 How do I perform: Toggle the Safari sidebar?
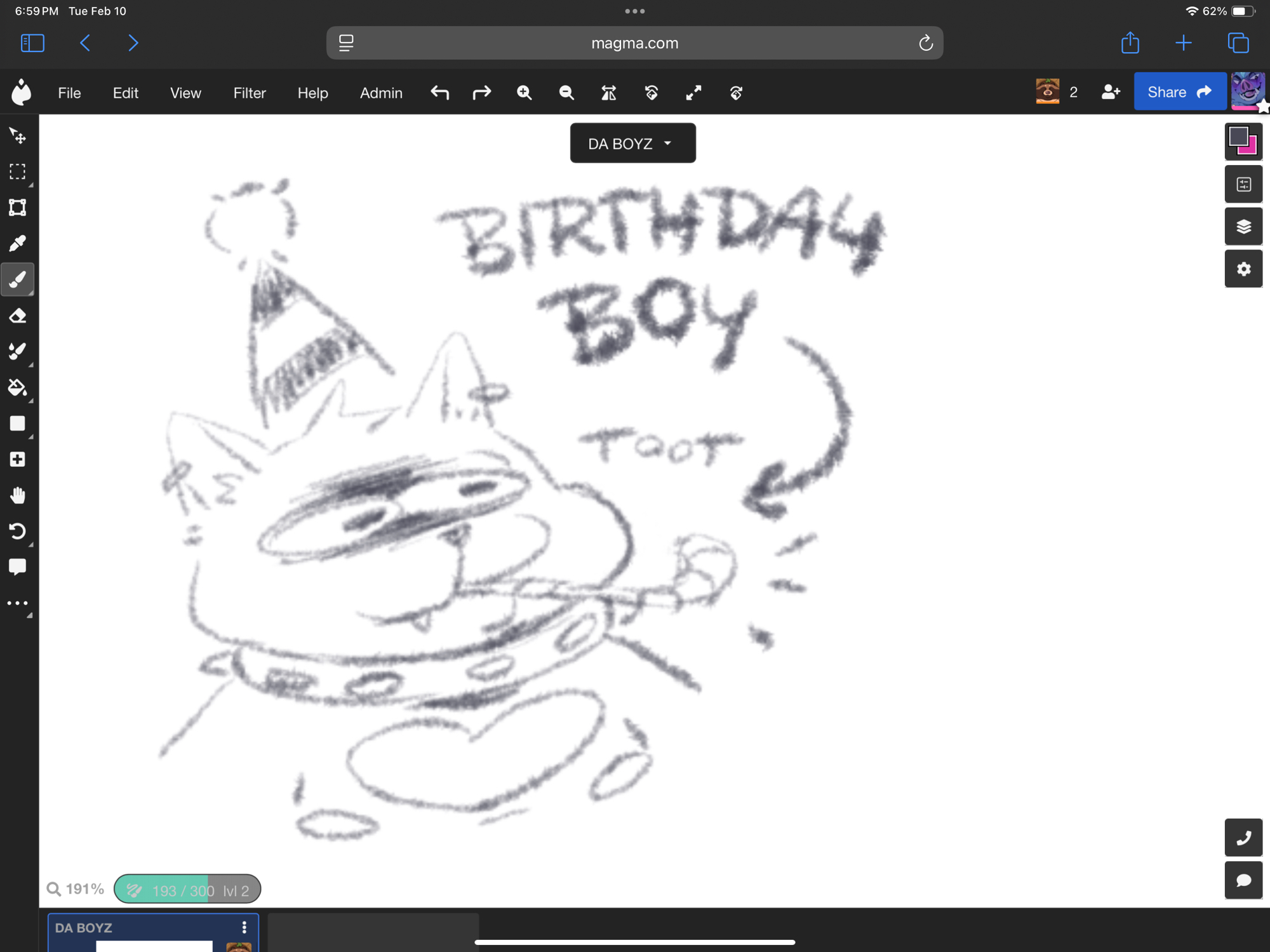coord(32,43)
